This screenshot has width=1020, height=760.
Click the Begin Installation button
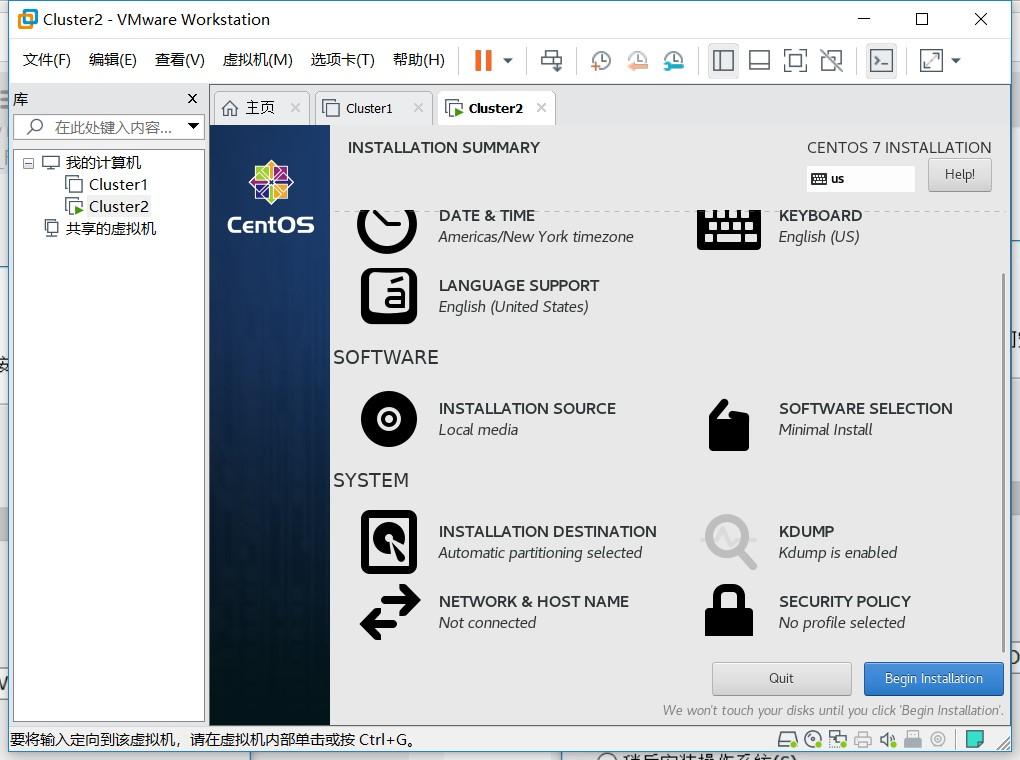click(933, 679)
